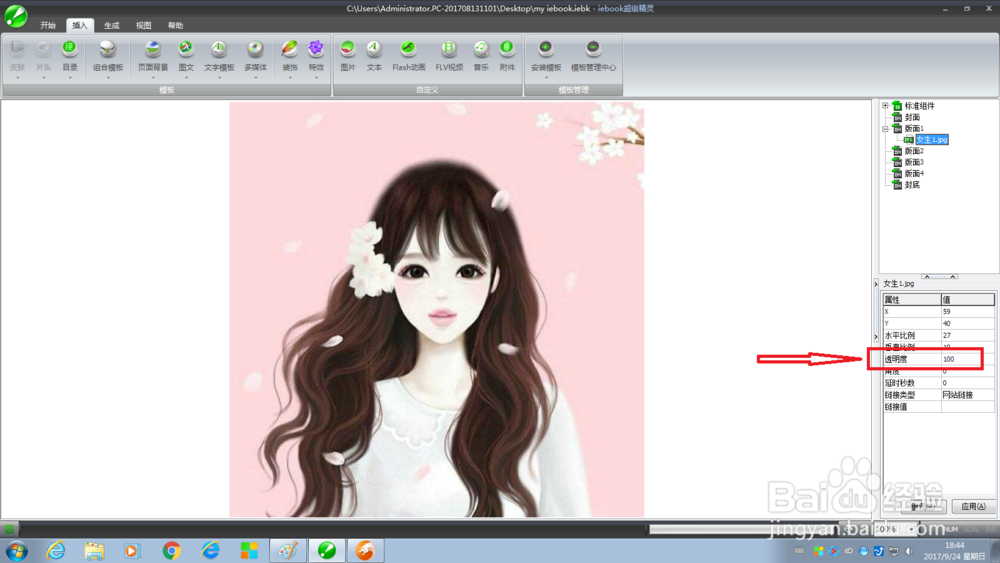Expand the 装饰 dropdown arrow

click(x=290, y=78)
